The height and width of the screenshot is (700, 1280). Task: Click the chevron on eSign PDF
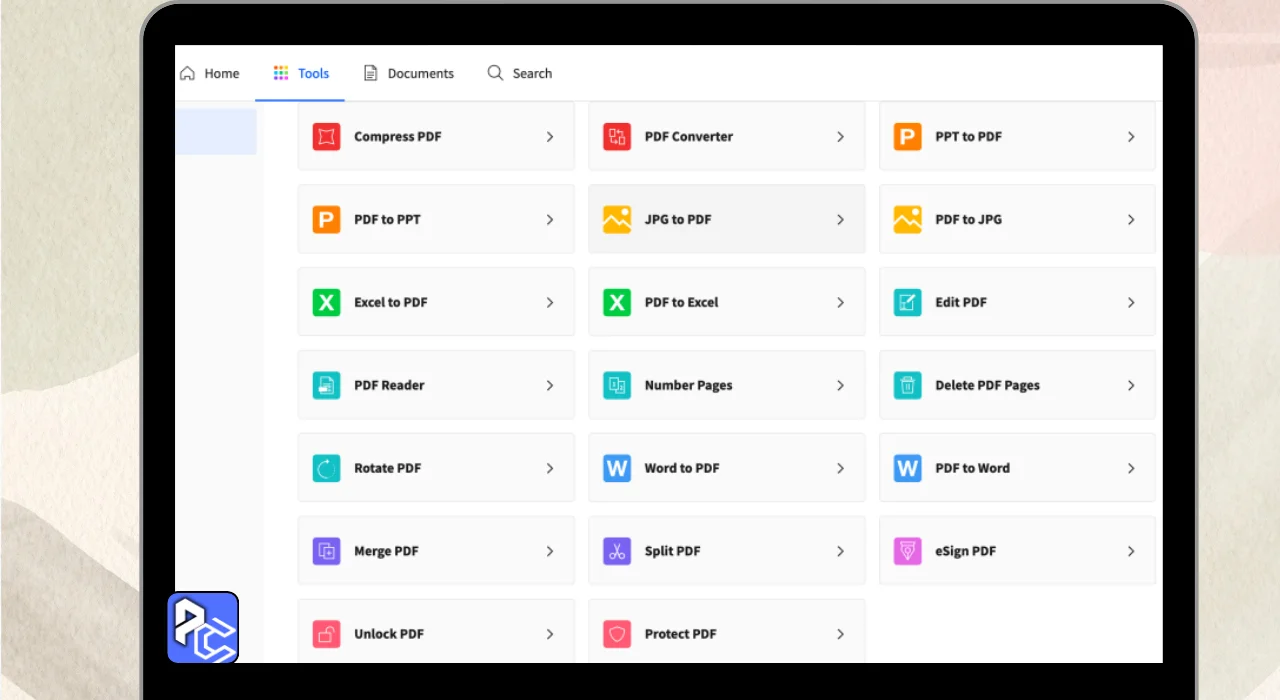(x=1131, y=552)
